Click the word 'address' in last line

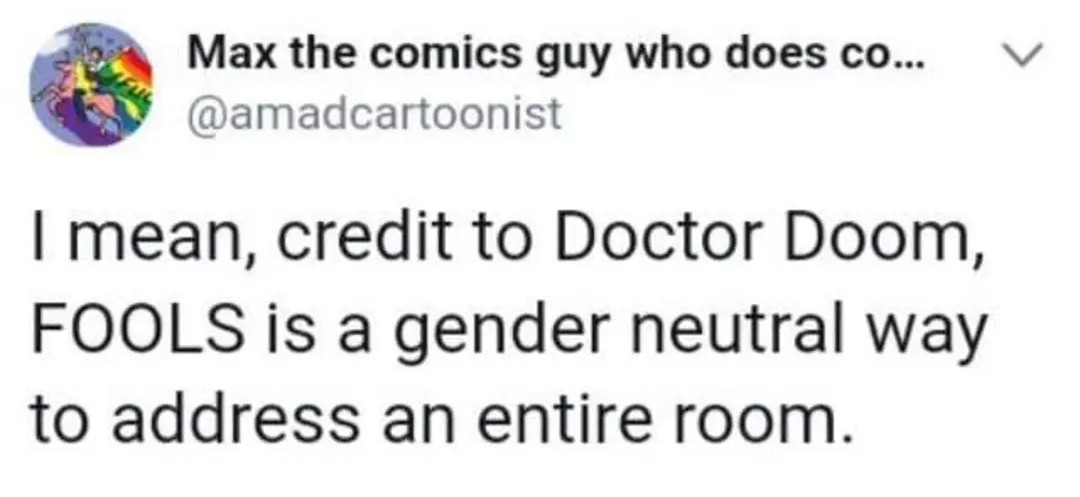[234, 419]
